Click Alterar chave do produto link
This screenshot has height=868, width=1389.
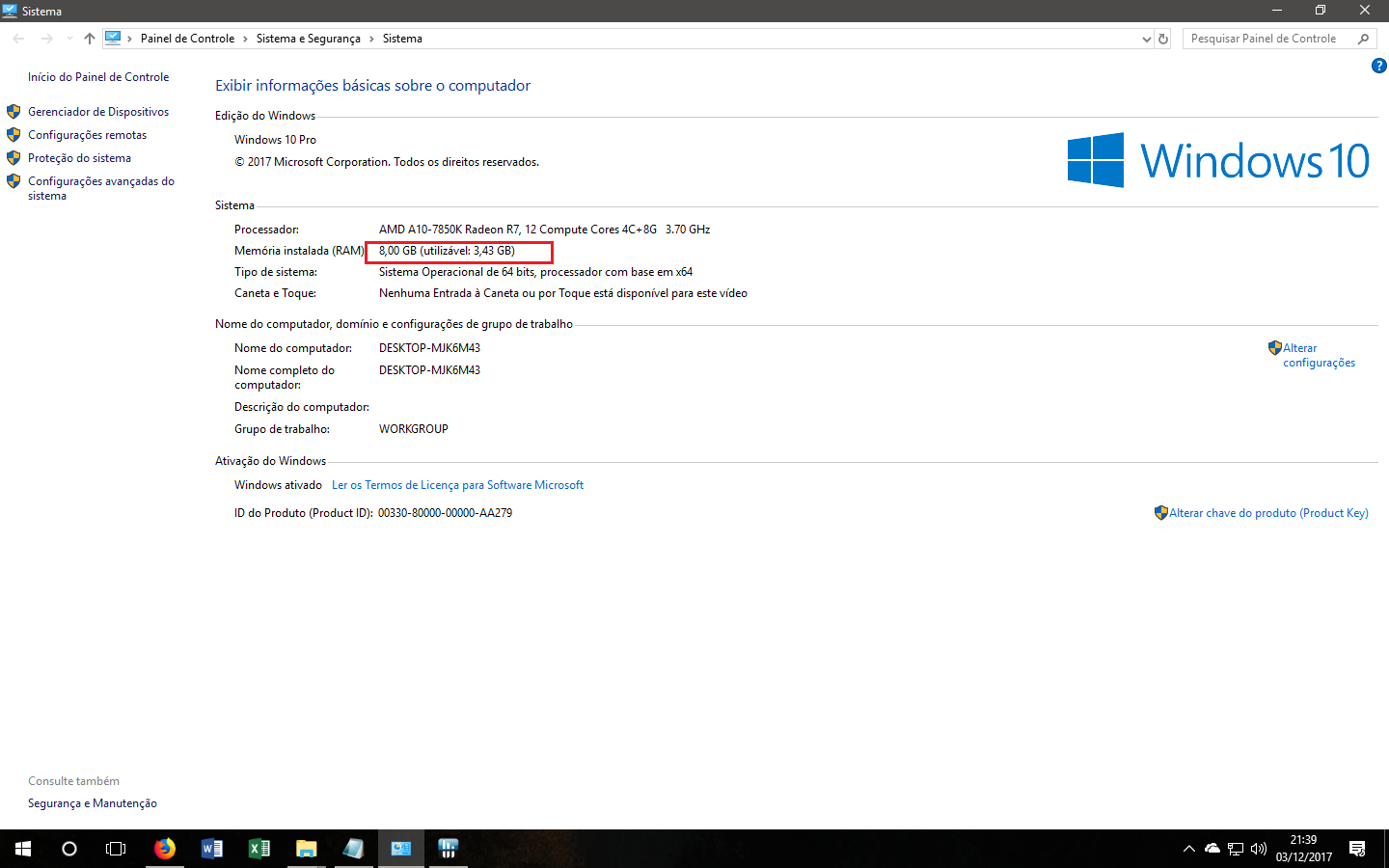coord(1268,513)
